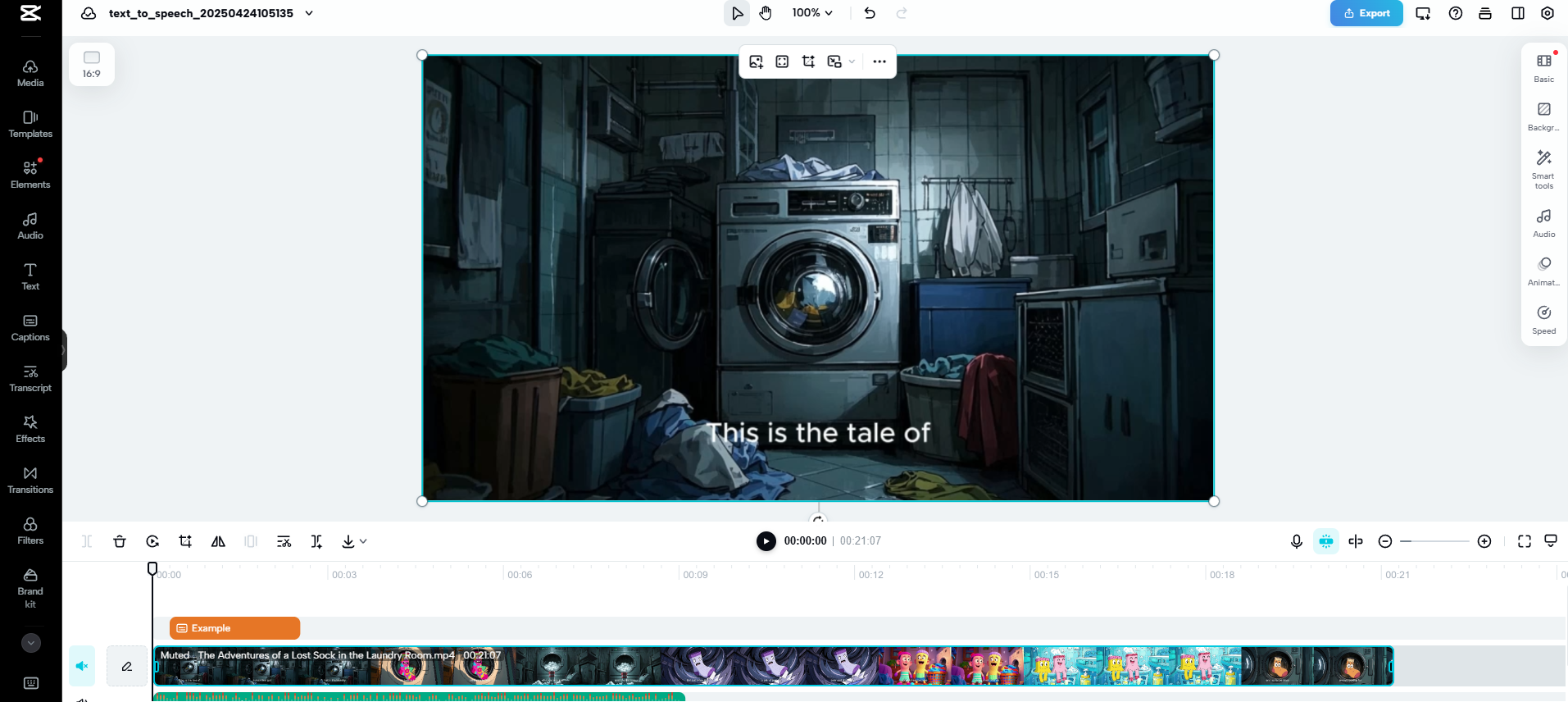This screenshot has height=702, width=1568.
Task: Open keyboard shortcuts icon in left sidebar
Action: (x=31, y=683)
